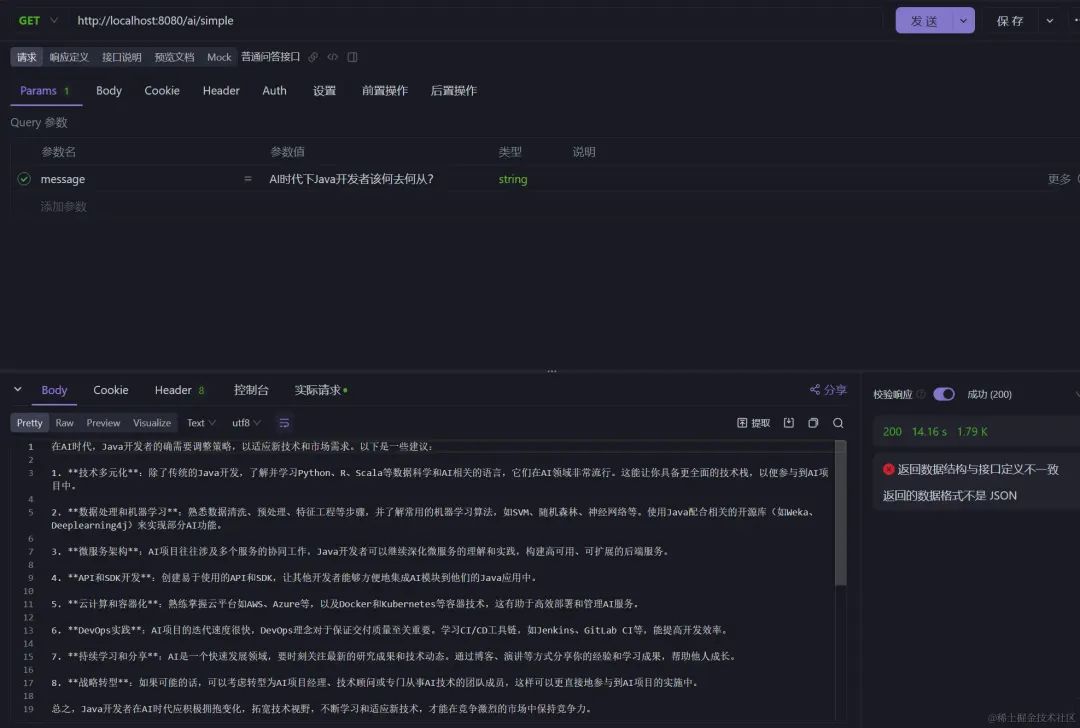Save the response using the download icon
Viewport: 1080px width, 728px height.
click(x=787, y=422)
